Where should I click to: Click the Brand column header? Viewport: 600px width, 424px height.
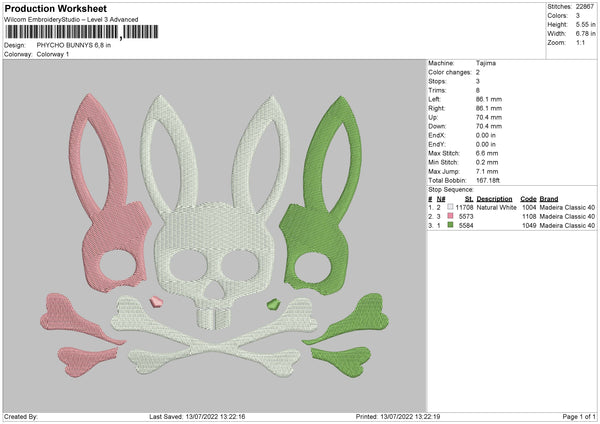coord(549,199)
